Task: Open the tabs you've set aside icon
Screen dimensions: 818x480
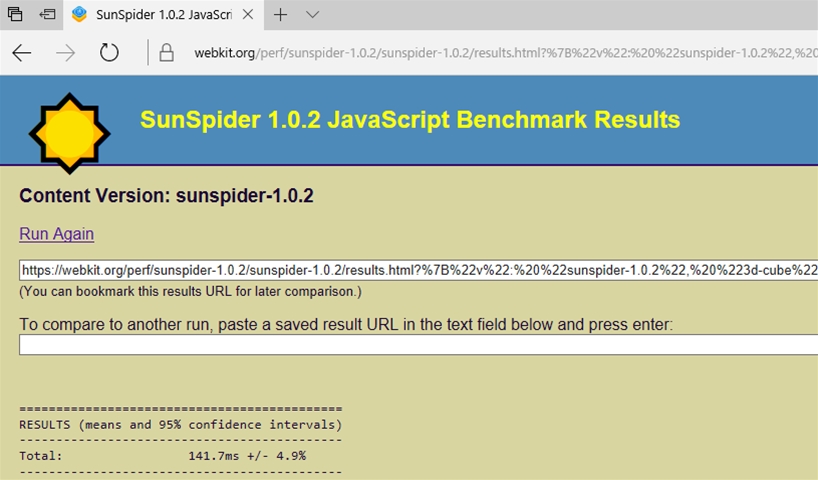Action: pos(15,14)
